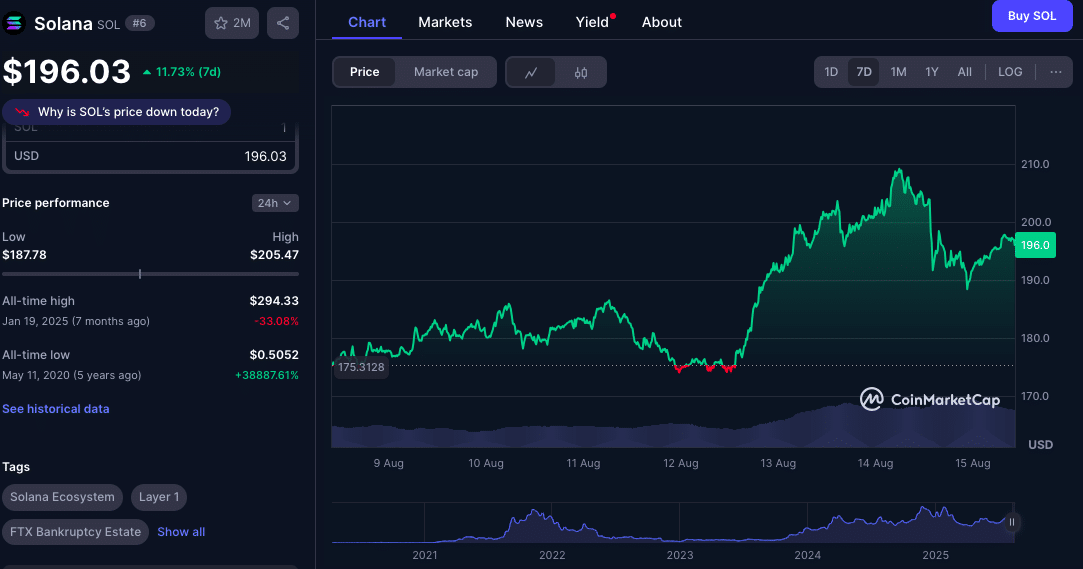Click the 2023 year label on overview
The height and width of the screenshot is (569, 1083).
[x=680, y=555]
